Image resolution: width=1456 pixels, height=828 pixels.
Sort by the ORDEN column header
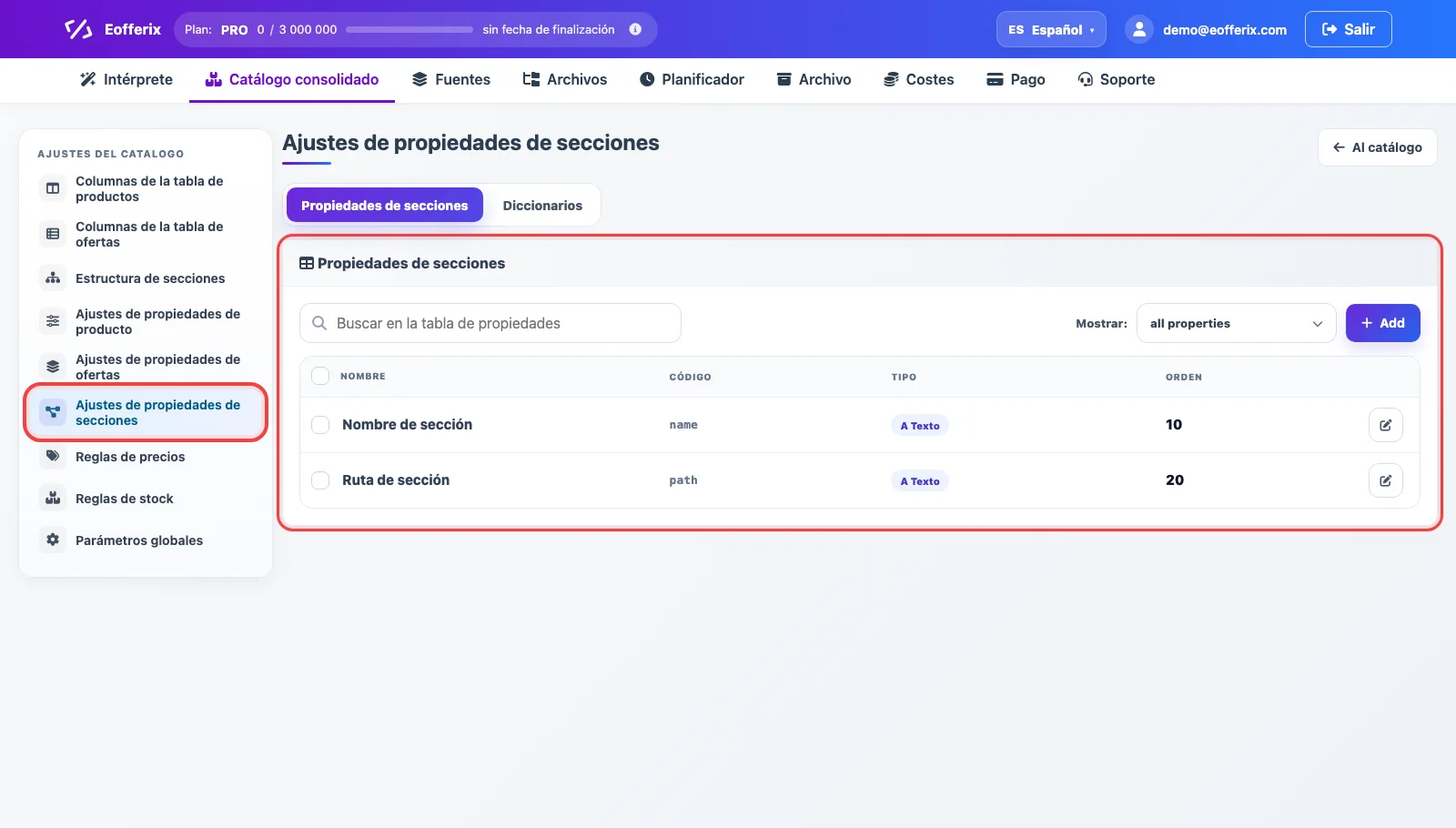pyautogui.click(x=1184, y=377)
